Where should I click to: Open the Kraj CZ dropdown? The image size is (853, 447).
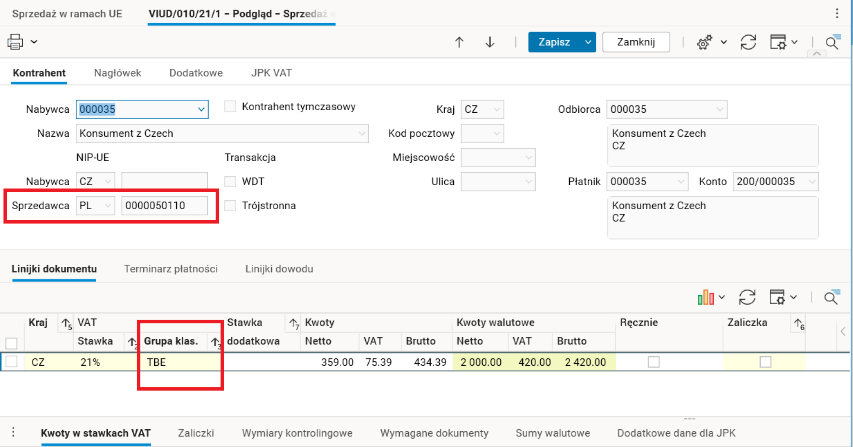point(497,109)
